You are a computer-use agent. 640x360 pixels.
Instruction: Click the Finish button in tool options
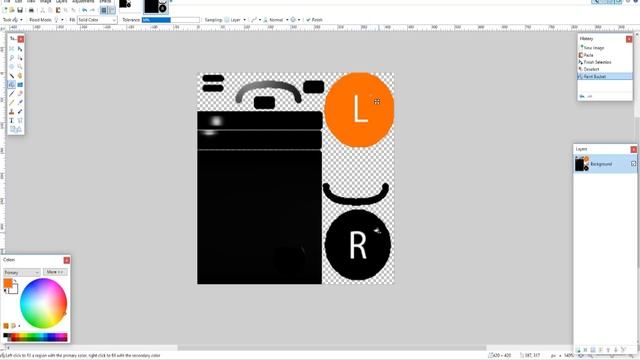point(314,20)
